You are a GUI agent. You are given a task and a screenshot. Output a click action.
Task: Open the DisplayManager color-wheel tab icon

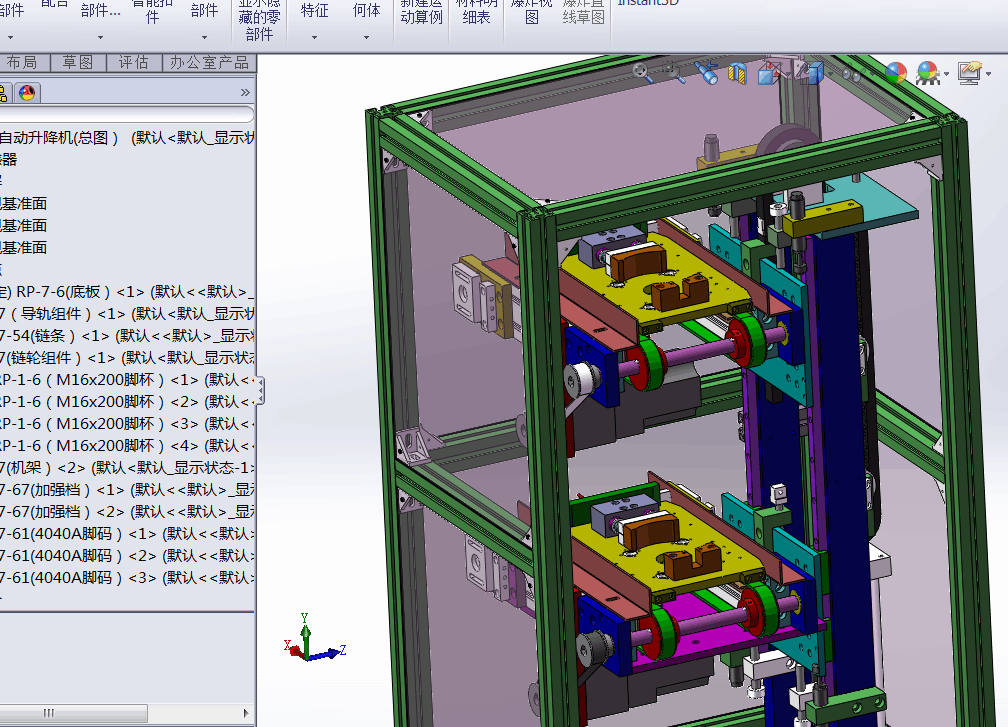tap(27, 93)
